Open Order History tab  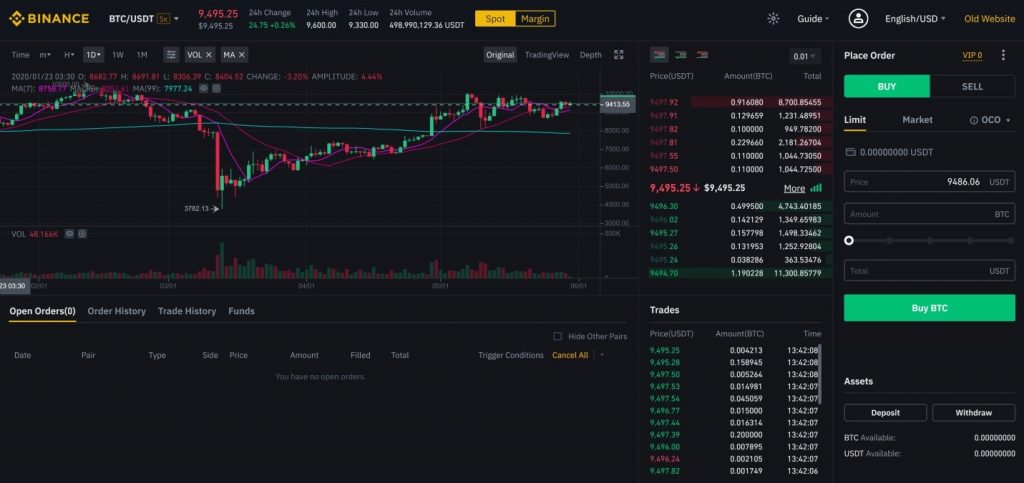click(x=116, y=311)
